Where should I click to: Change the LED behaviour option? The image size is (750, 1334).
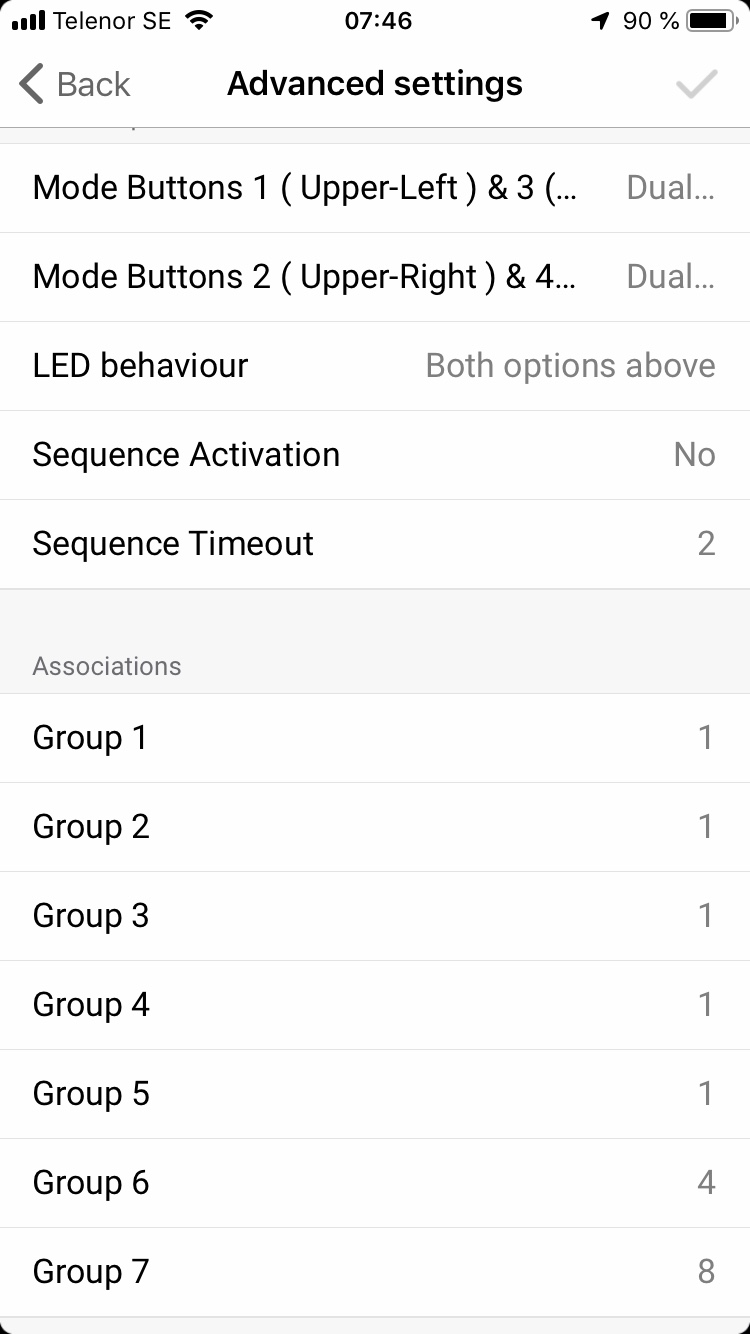pos(374,366)
